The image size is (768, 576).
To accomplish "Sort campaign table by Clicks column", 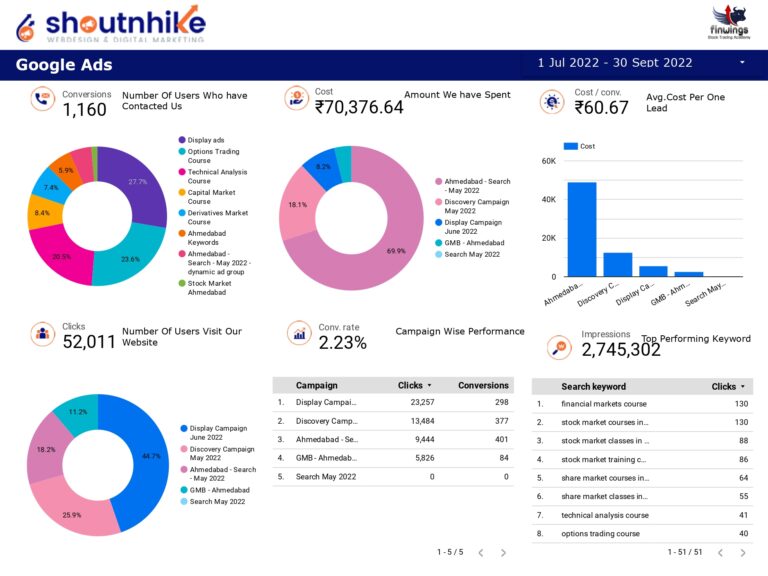I will (x=414, y=385).
